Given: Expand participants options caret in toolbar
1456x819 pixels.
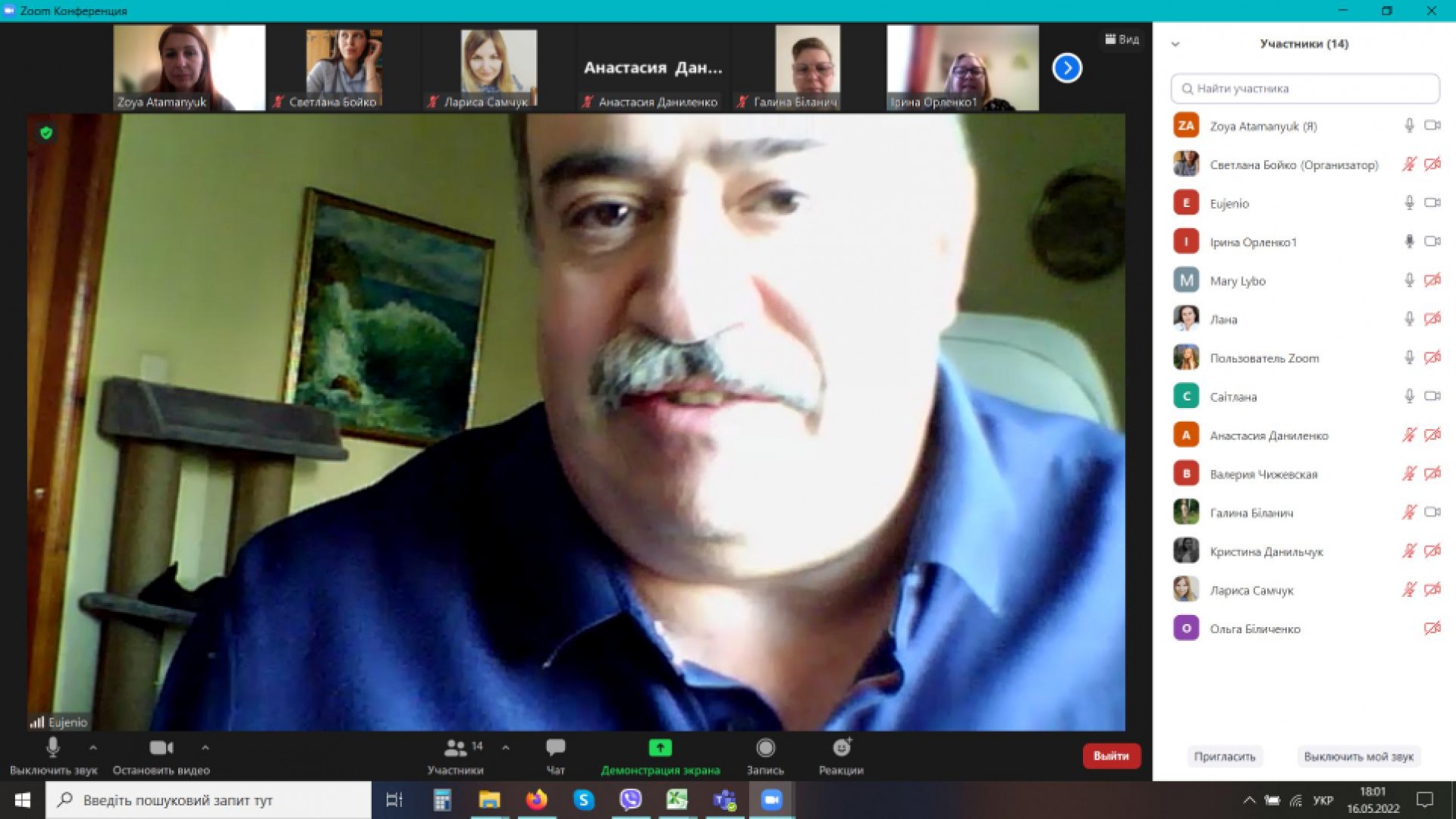Looking at the screenshot, I should [x=506, y=748].
